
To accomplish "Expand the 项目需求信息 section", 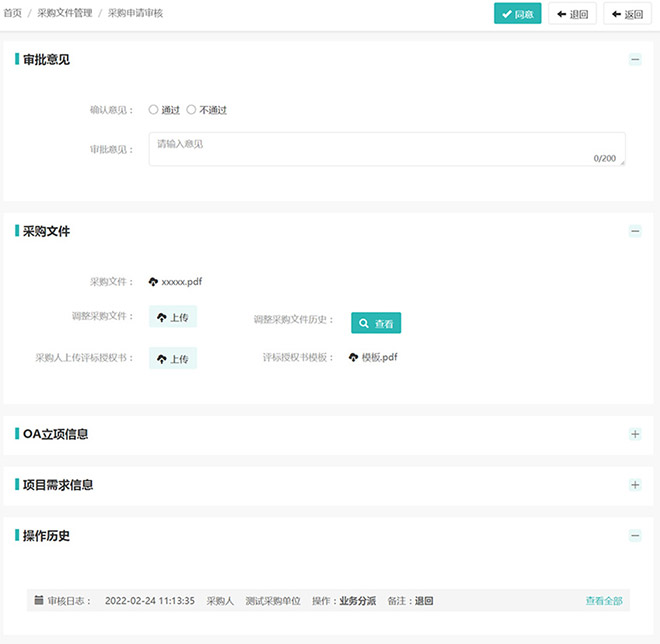I will pyautogui.click(x=635, y=485).
